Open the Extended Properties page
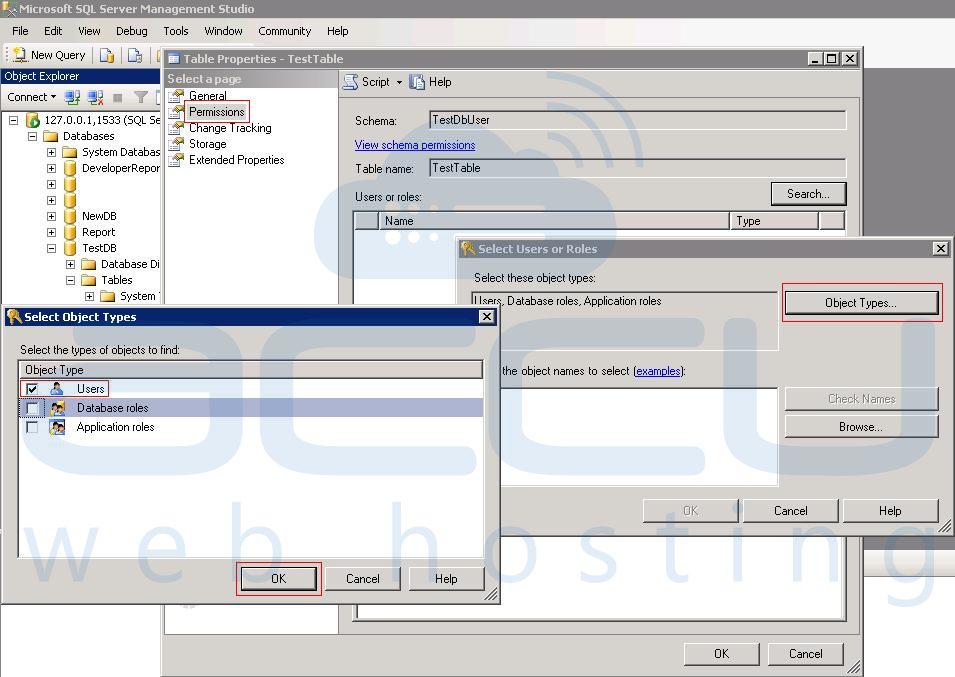Screen dimensions: 955x677 click(x=236, y=160)
